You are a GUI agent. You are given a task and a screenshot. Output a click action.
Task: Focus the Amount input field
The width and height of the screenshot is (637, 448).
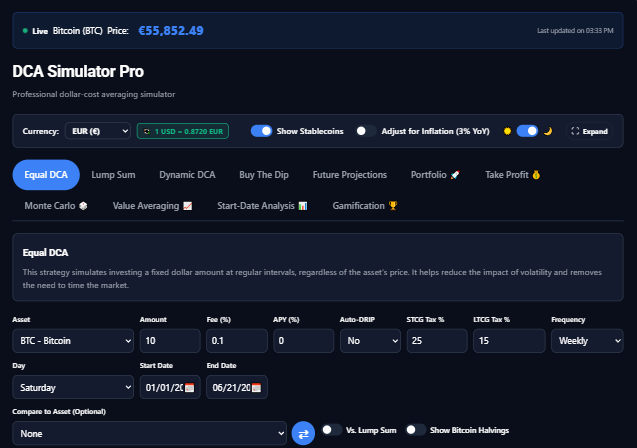click(x=170, y=341)
